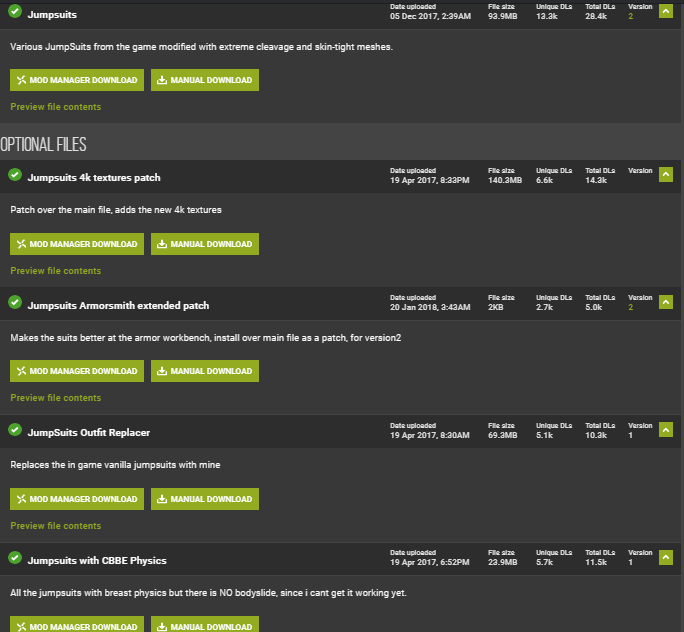684x632 pixels.
Task: Click the total downloads 11.5k value
Action: [x=596, y=562]
